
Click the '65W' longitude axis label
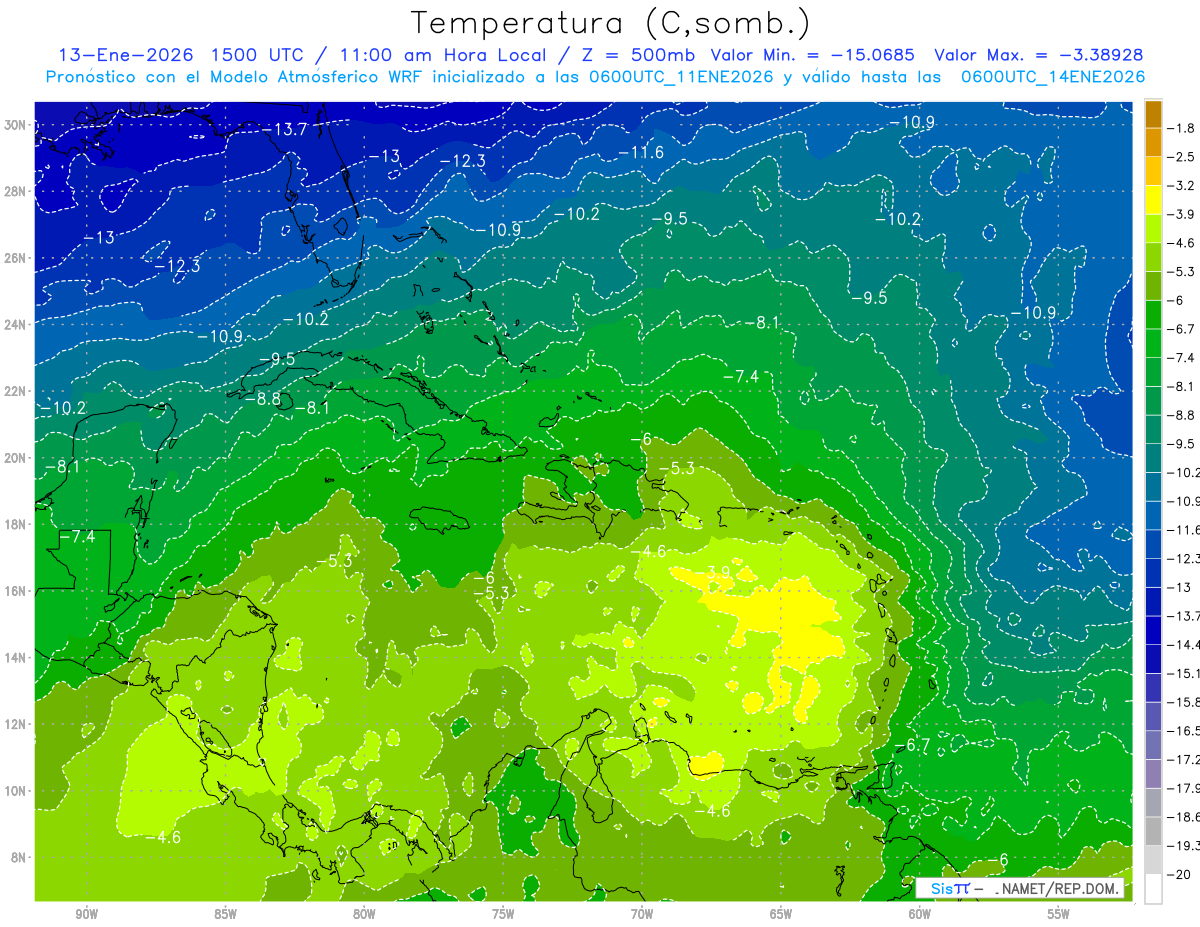pyautogui.click(x=781, y=914)
